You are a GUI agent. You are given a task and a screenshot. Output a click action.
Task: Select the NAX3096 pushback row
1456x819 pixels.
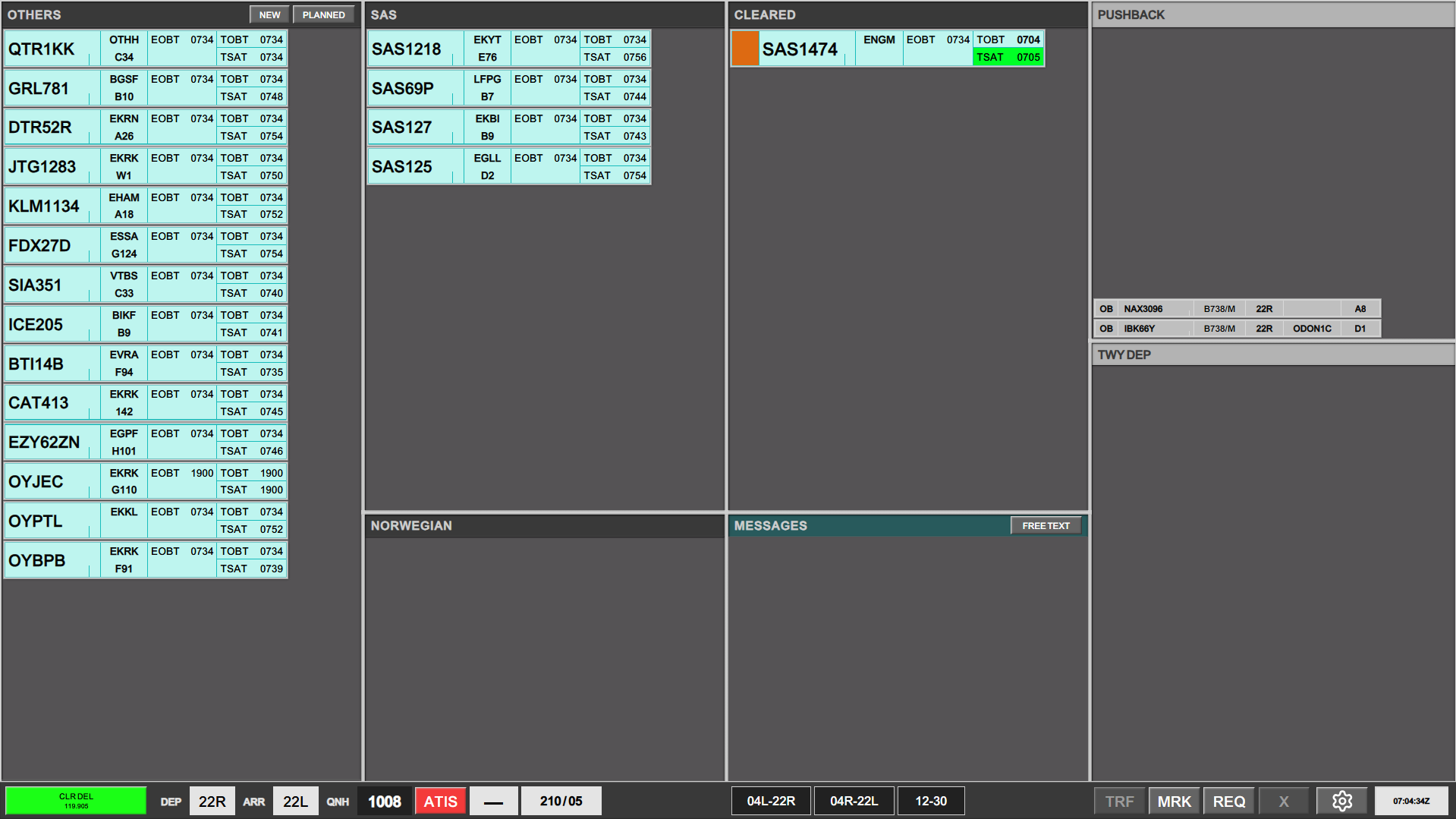coord(1237,309)
